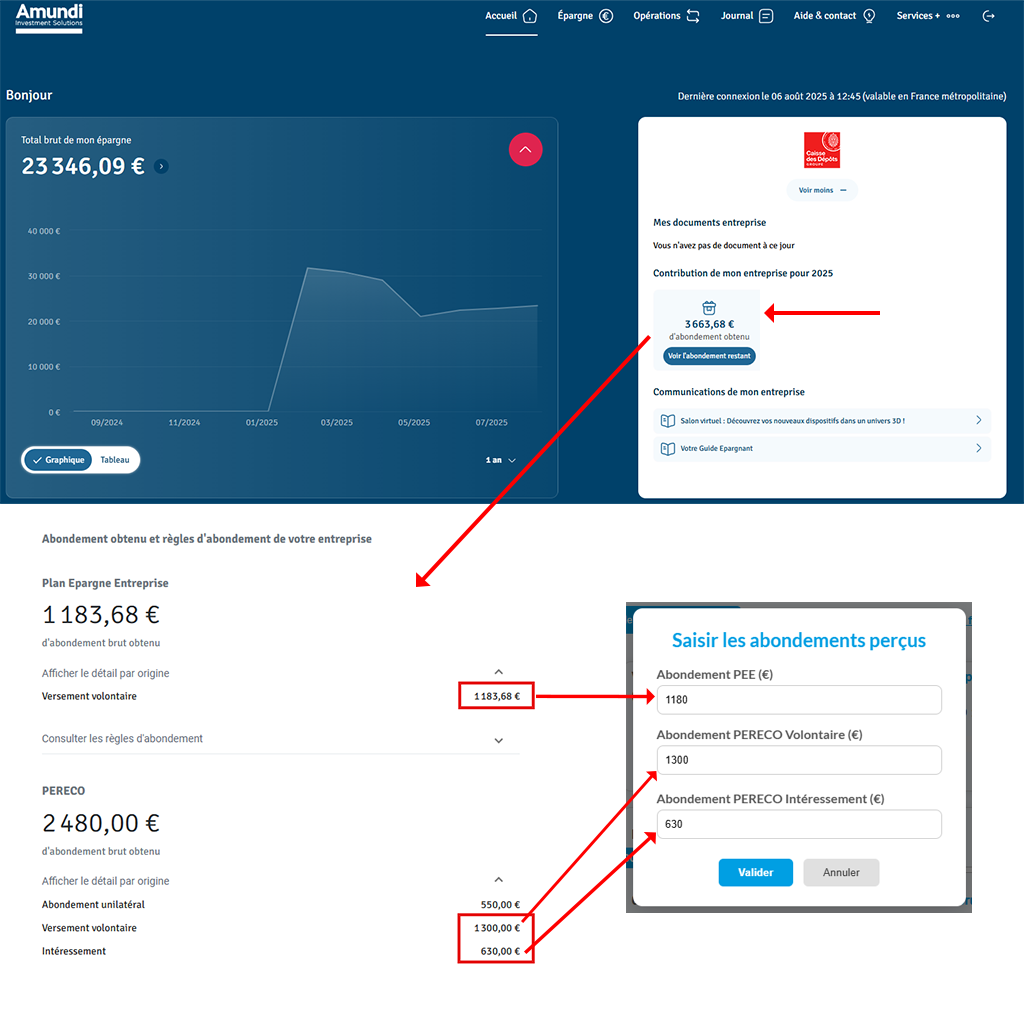Screen dimensions: 1024x1024
Task: Click Abondement PERECO Intéressement input field
Action: coord(799,824)
